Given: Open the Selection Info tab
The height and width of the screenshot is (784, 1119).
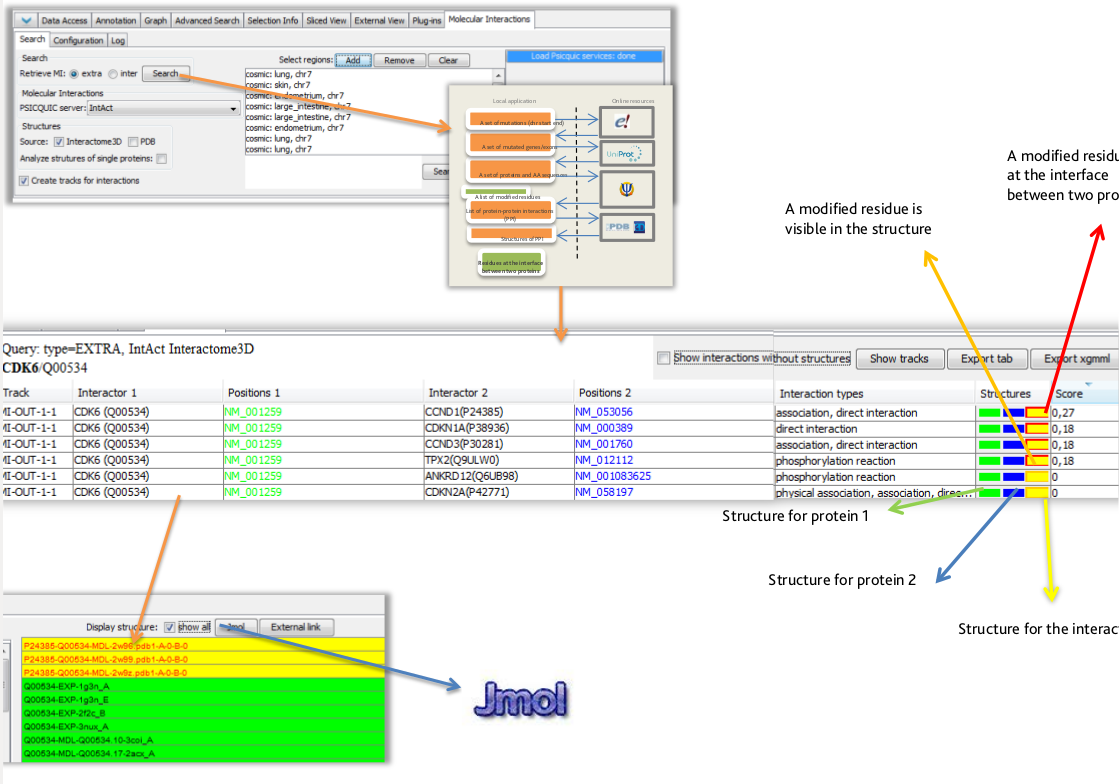Looking at the screenshot, I should (273, 21).
